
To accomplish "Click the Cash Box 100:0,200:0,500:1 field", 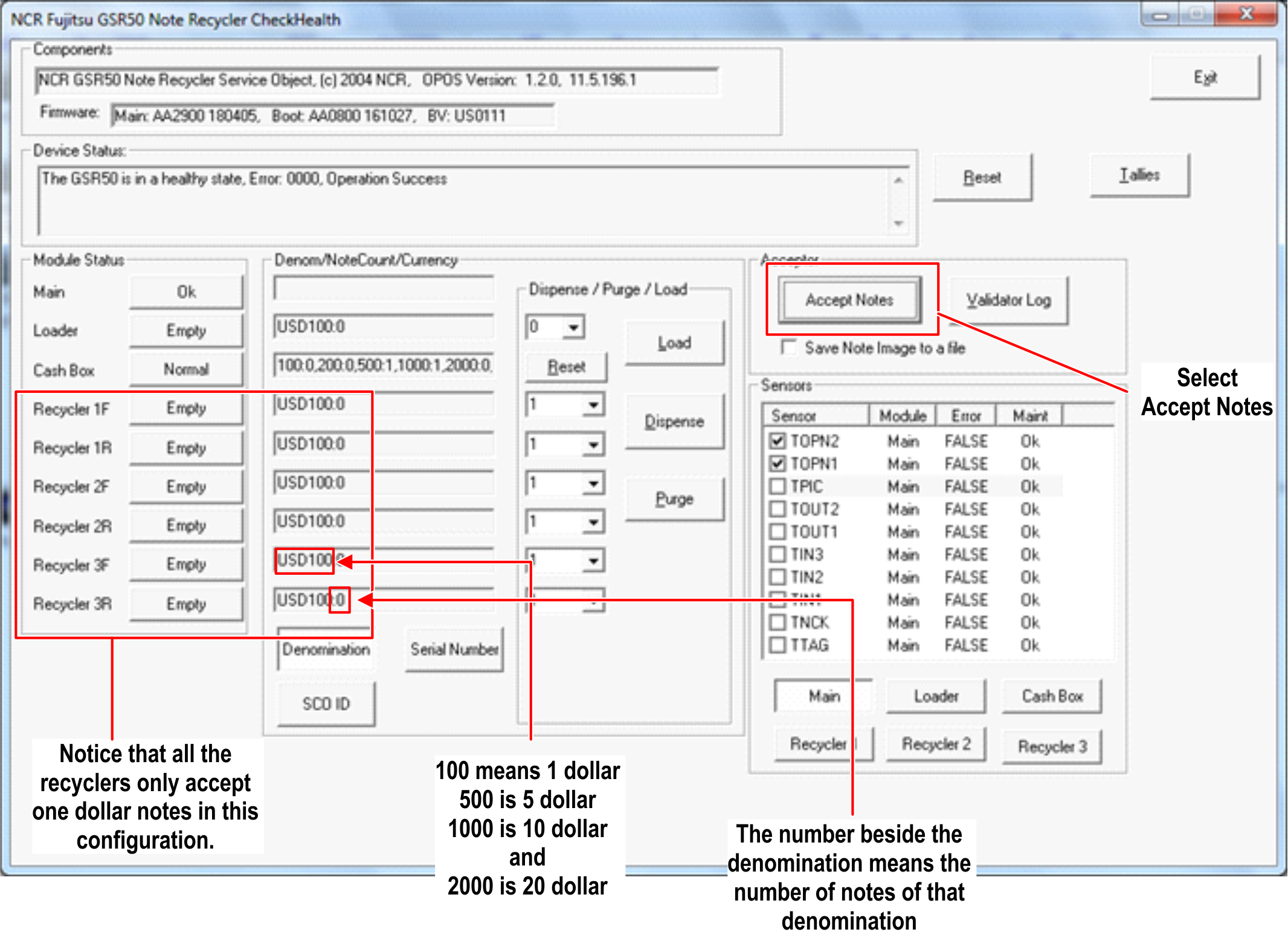I will pos(384,366).
